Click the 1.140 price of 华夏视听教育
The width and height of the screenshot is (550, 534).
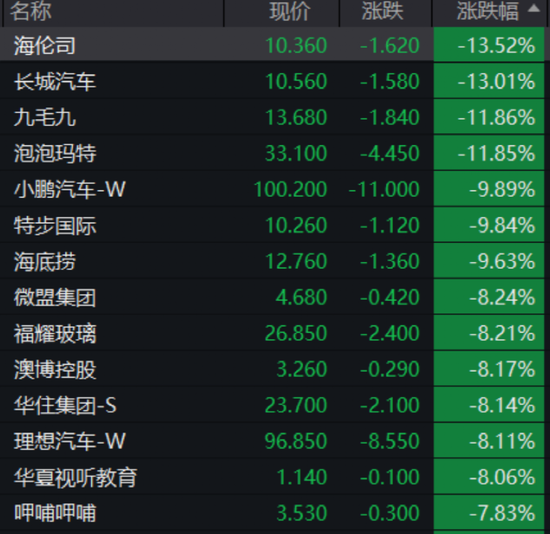pos(301,477)
